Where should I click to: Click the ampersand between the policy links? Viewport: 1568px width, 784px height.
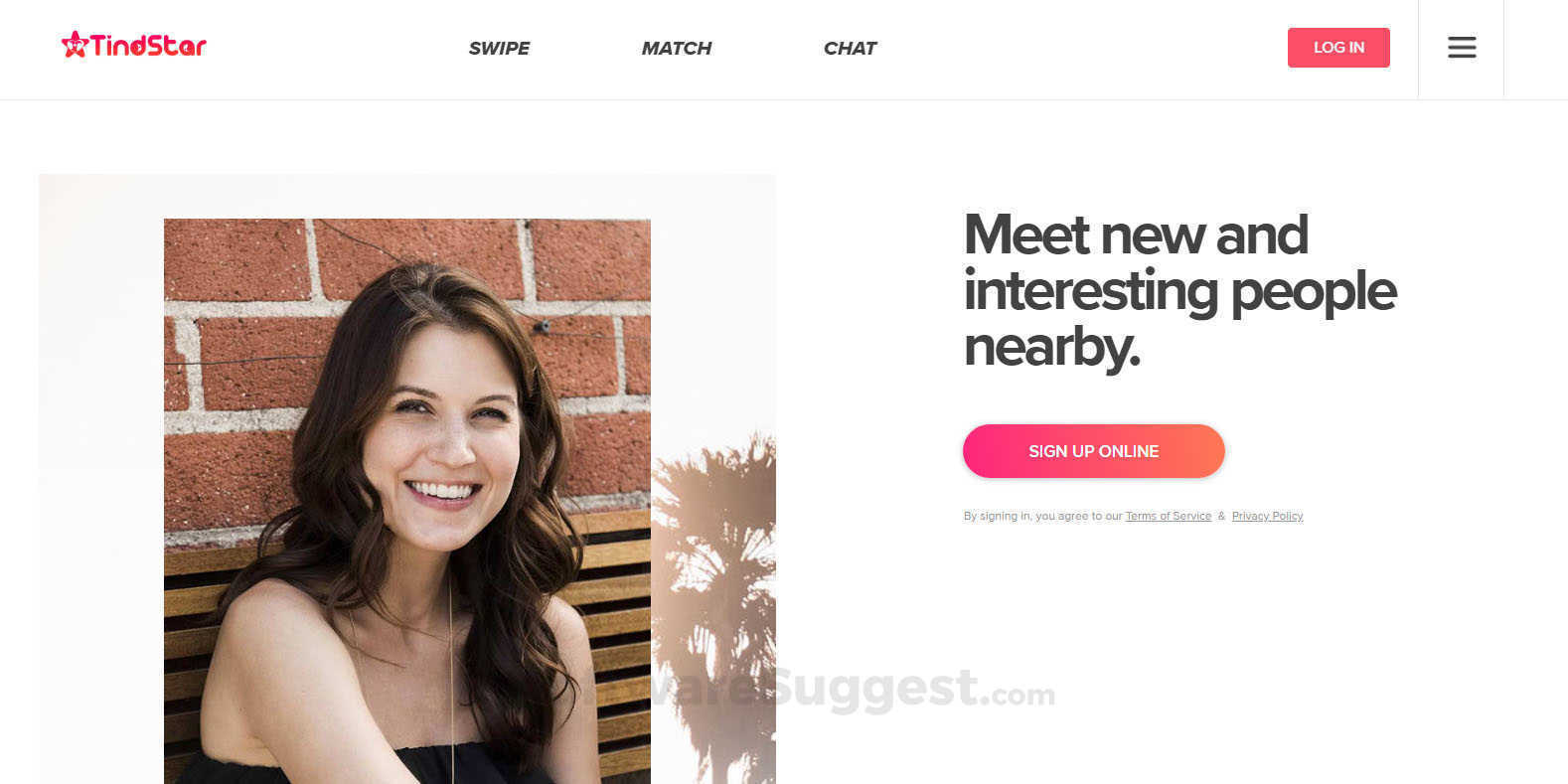pos(1221,516)
